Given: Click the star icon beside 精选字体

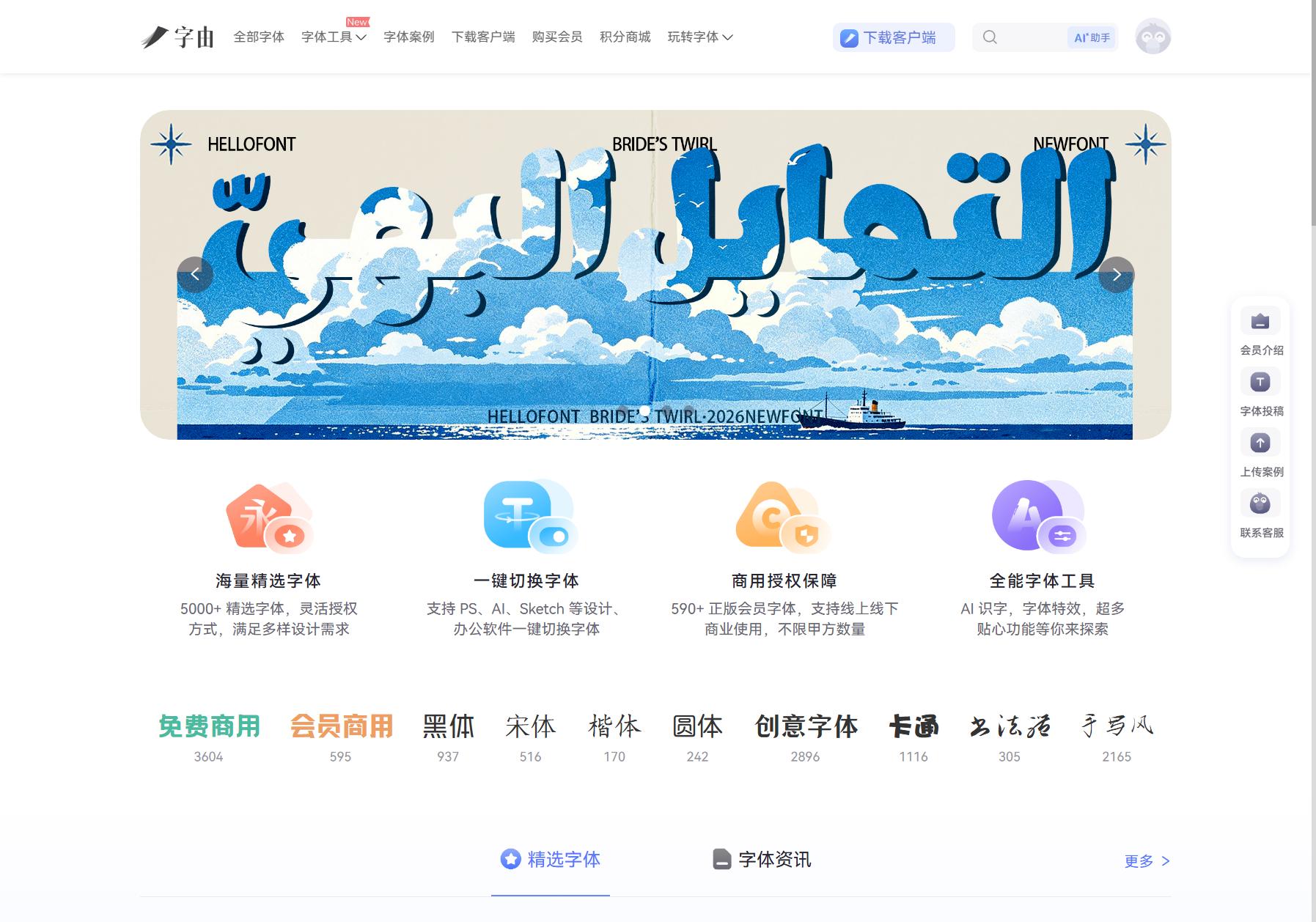Looking at the screenshot, I should point(510,859).
